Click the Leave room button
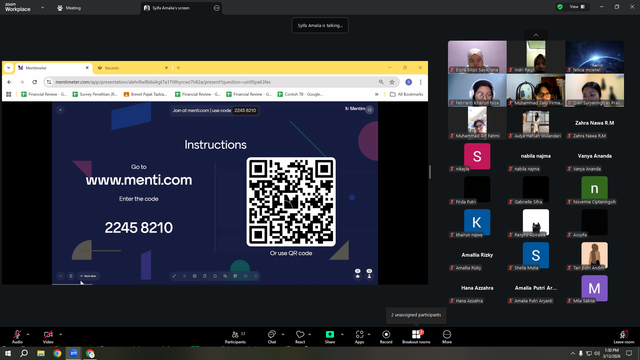This screenshot has height=360, width=640. coord(624,337)
